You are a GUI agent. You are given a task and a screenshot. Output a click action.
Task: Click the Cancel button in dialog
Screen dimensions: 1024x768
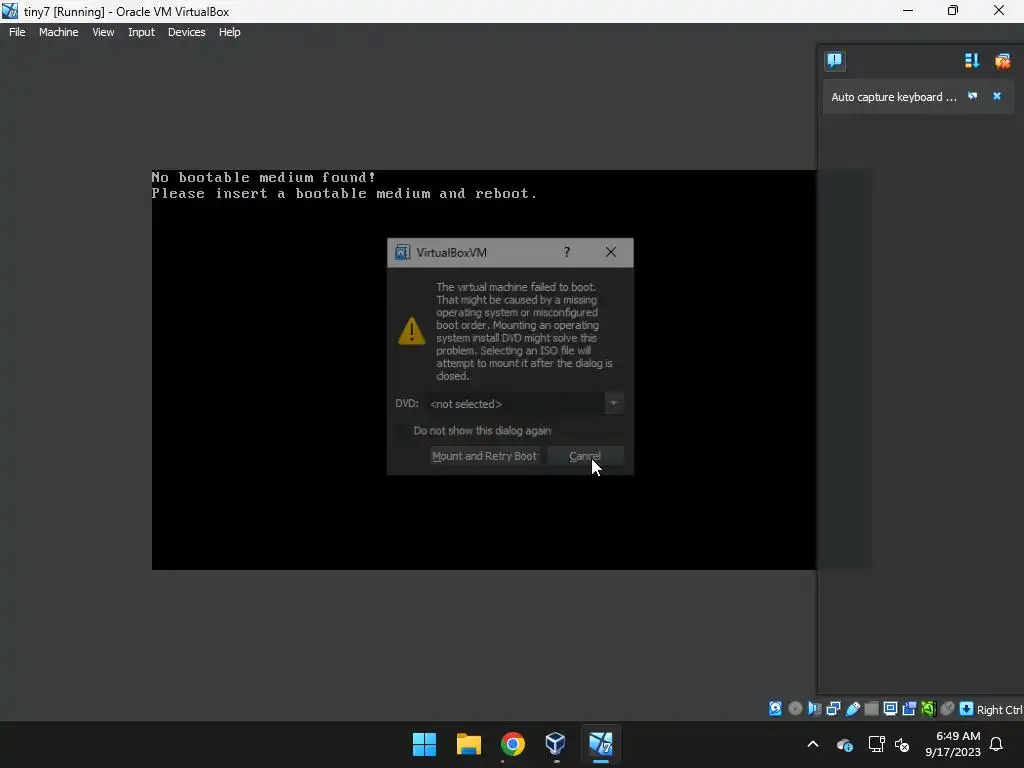[x=585, y=456]
